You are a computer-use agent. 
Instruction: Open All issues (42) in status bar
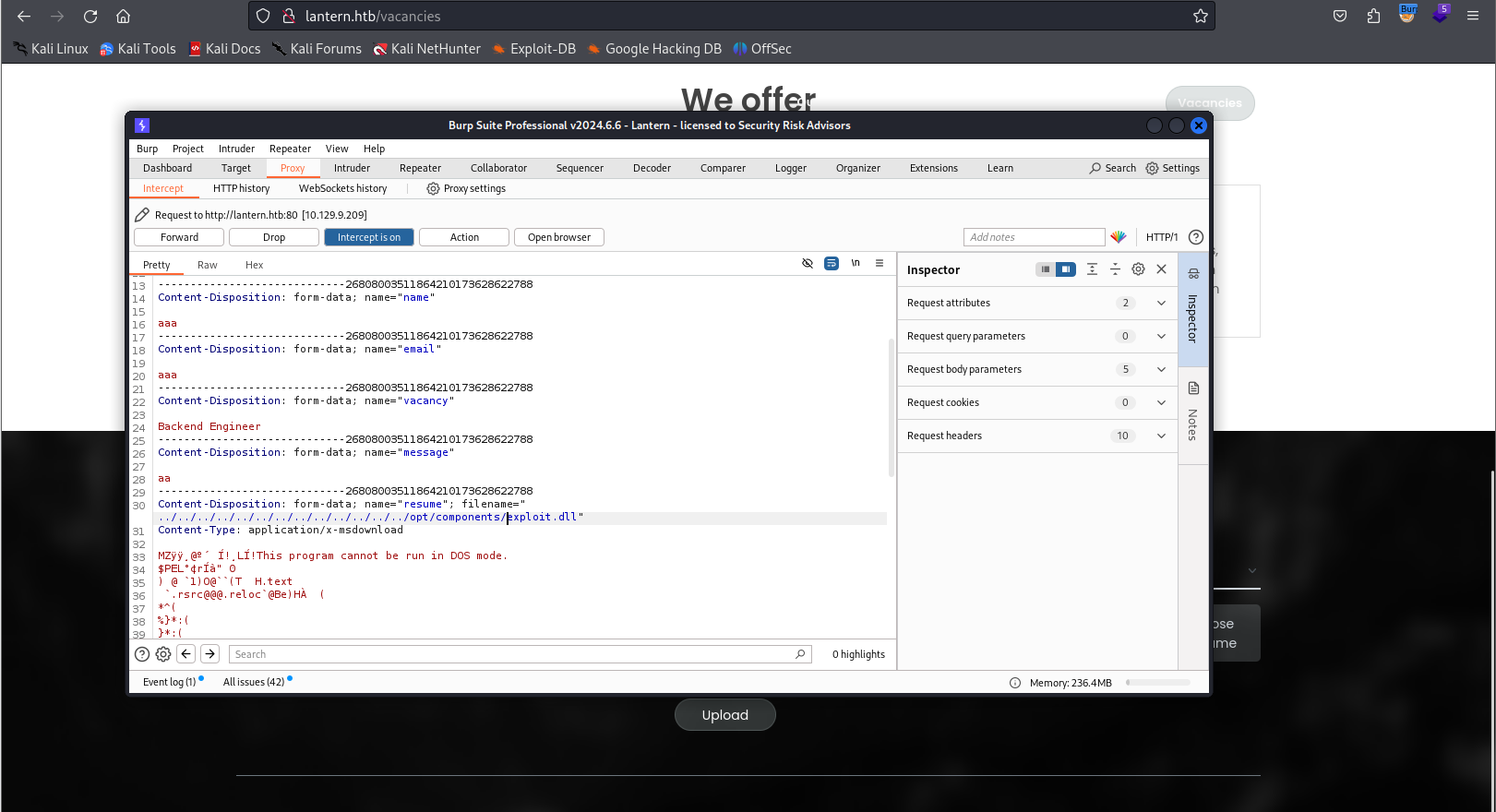(x=254, y=682)
